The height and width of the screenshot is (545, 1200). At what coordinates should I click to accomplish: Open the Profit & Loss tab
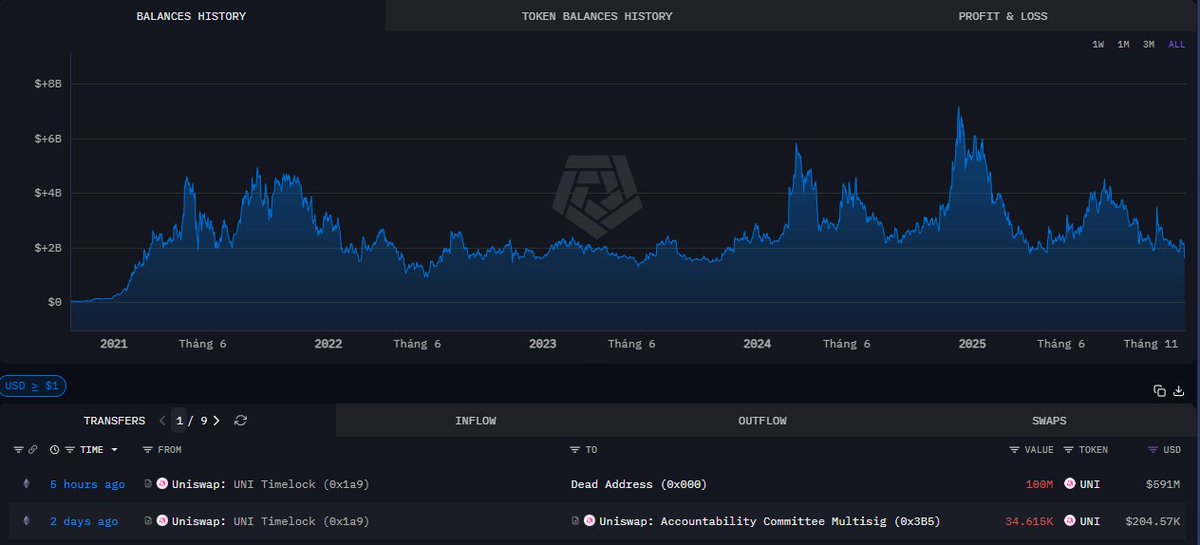[x=1003, y=16]
